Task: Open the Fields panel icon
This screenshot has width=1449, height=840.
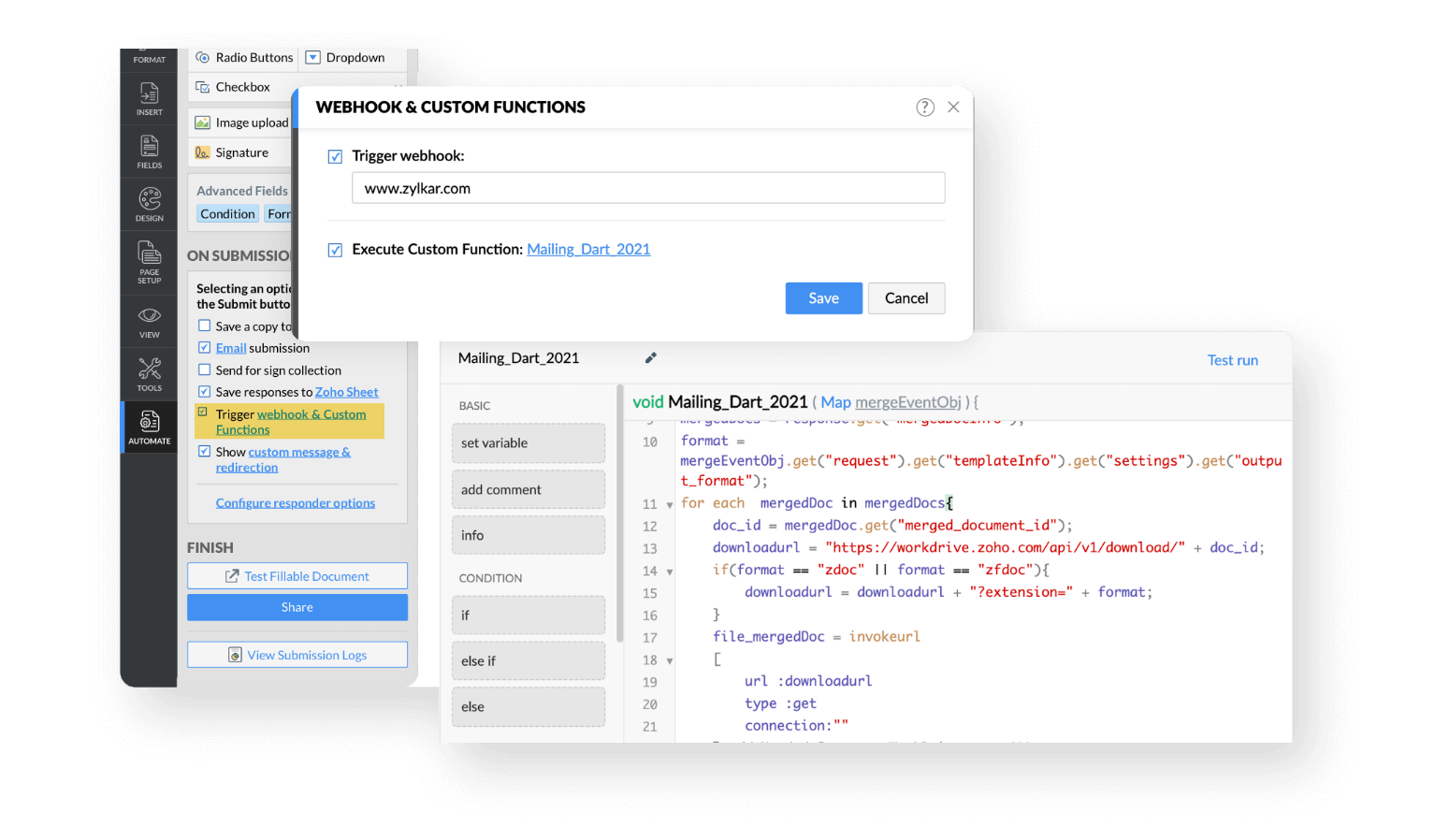Action: pyautogui.click(x=149, y=152)
